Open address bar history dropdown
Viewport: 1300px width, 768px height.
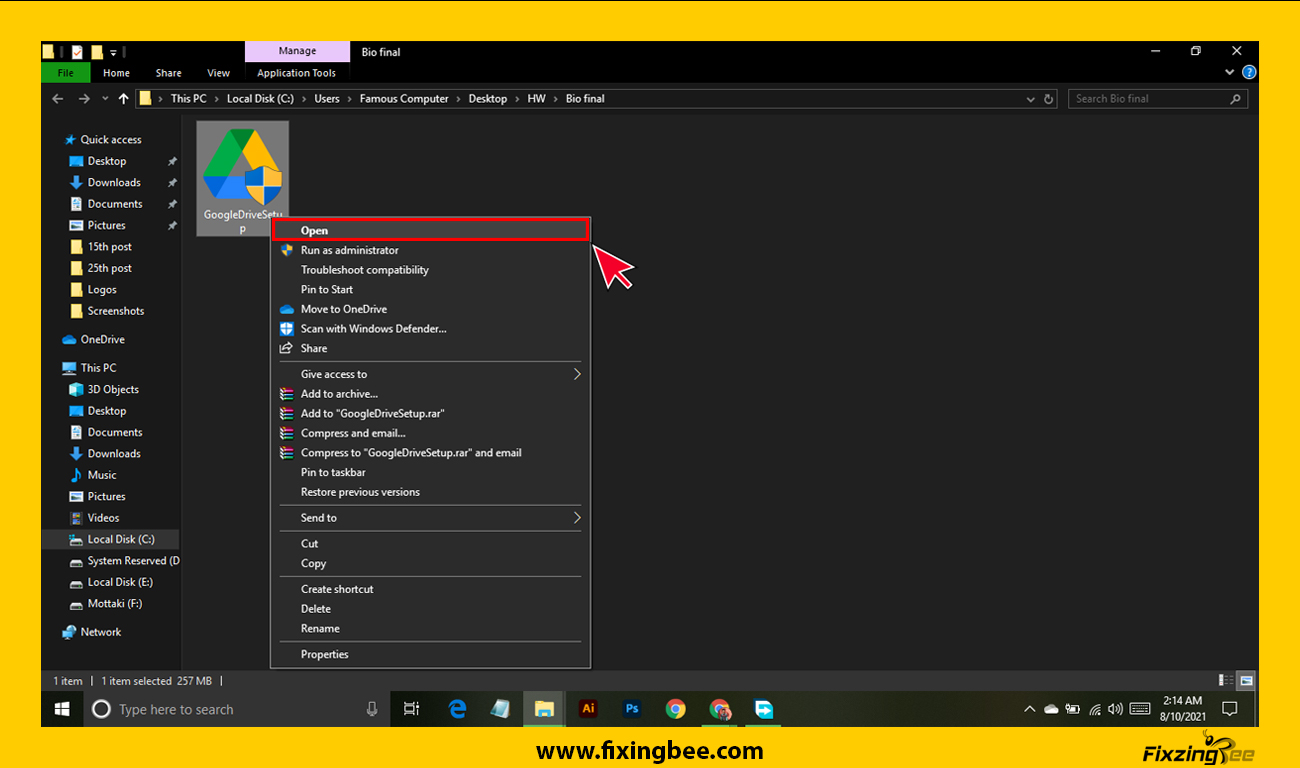[1031, 99]
